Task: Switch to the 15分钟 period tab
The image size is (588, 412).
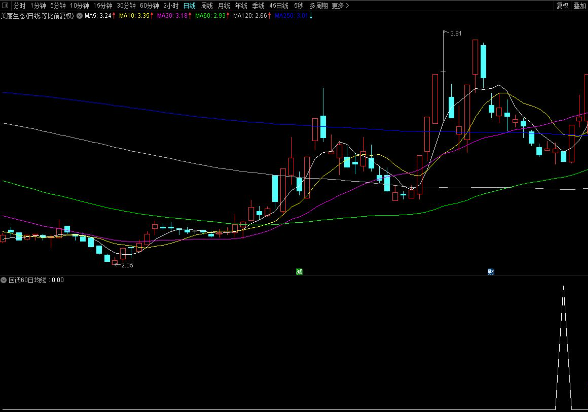Action: point(103,6)
